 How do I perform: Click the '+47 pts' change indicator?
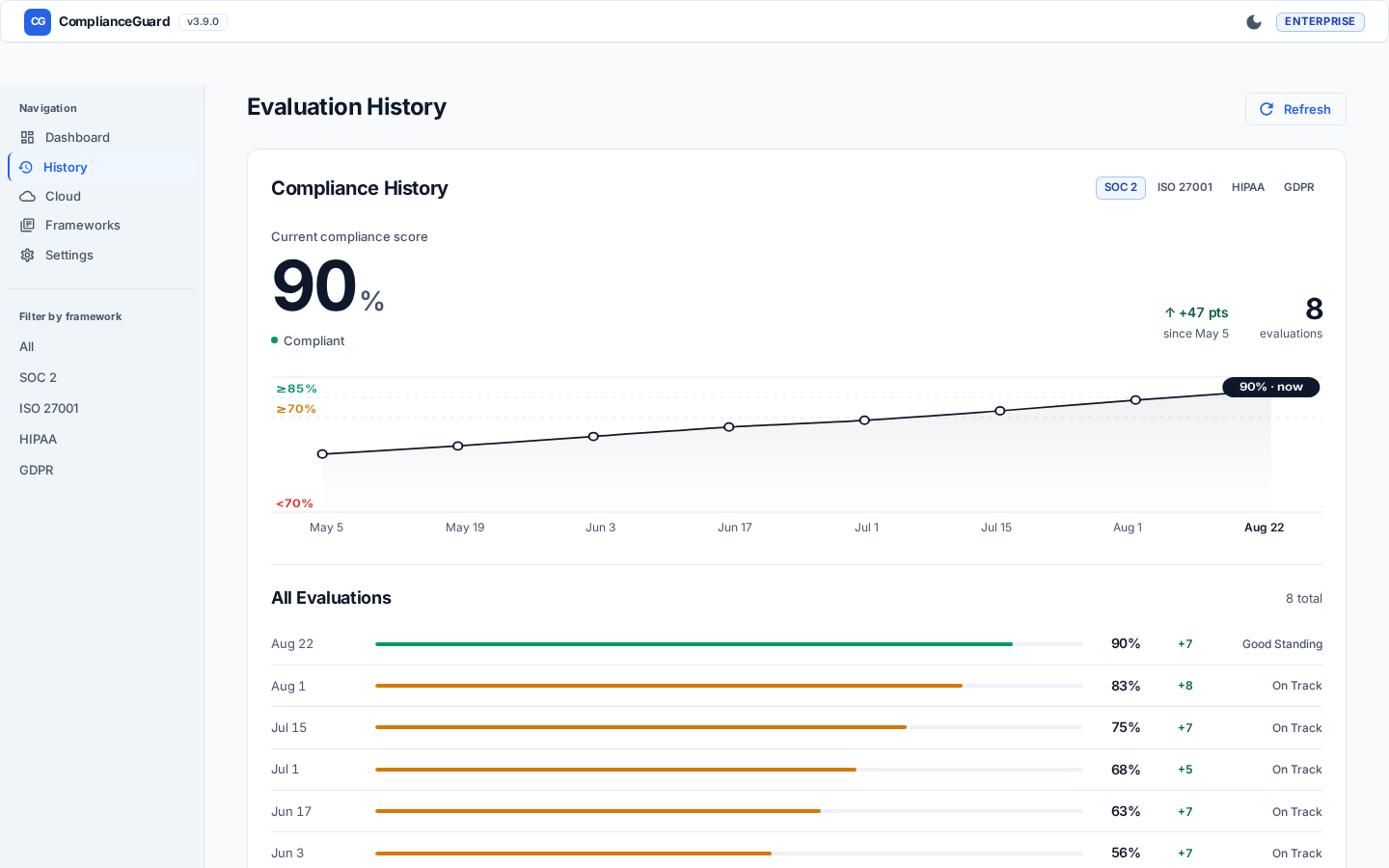click(1196, 312)
